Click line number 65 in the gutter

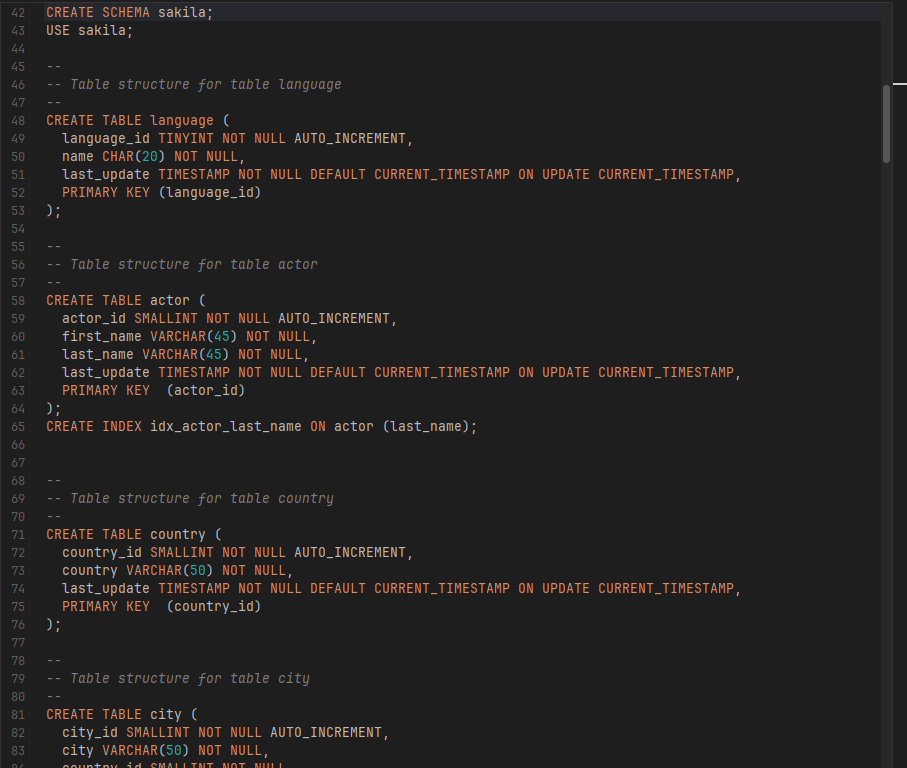point(18,426)
